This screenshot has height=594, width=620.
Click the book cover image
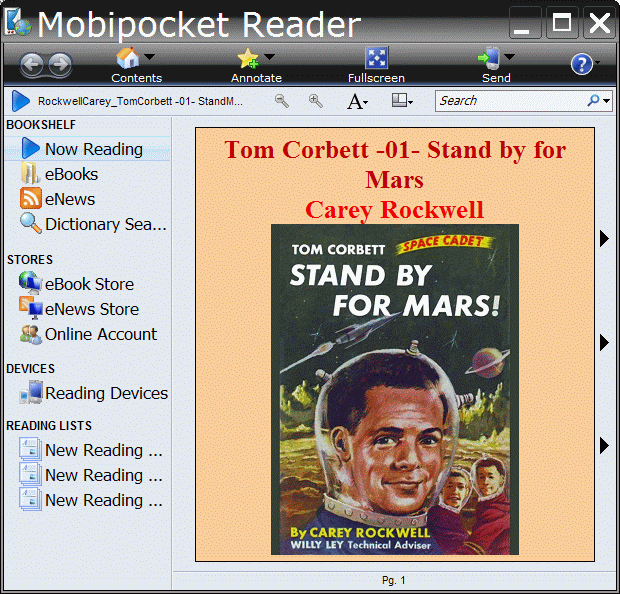pos(395,390)
